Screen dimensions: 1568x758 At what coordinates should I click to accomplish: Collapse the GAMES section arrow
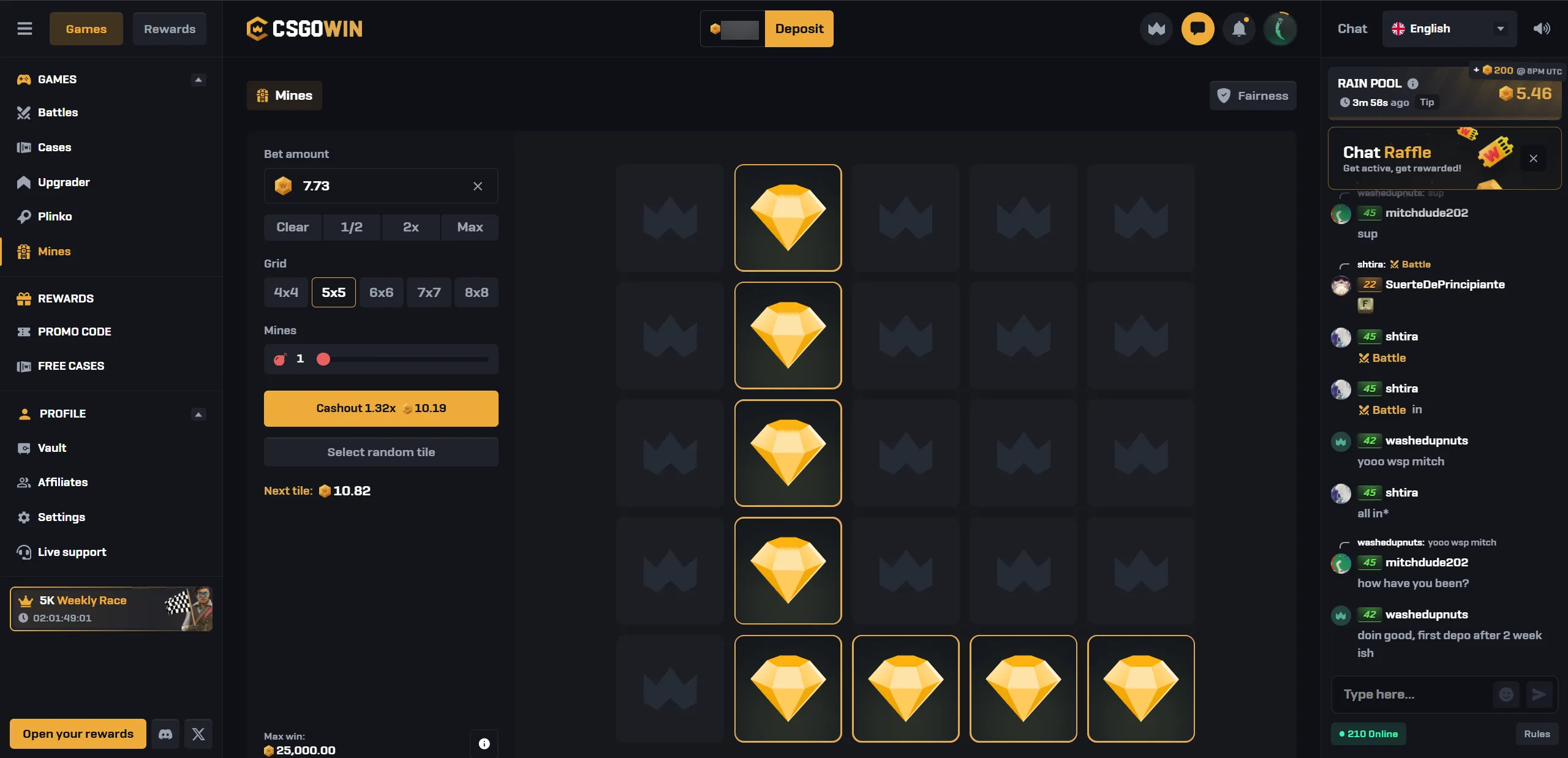(198, 80)
